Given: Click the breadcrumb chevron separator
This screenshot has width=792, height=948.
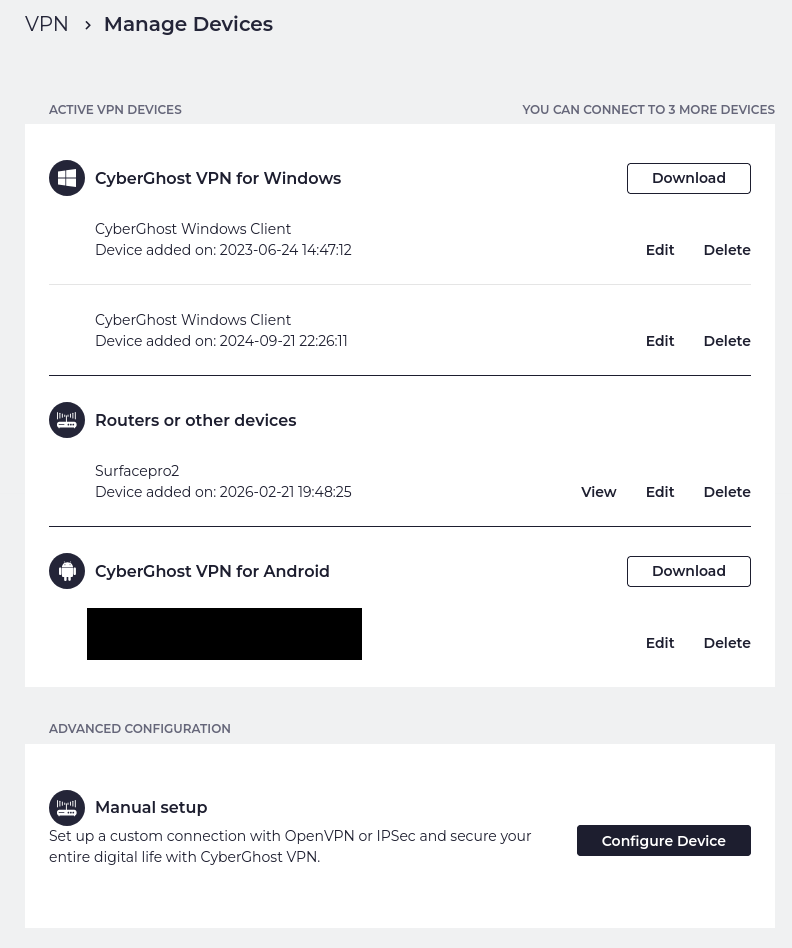Looking at the screenshot, I should click(x=88, y=25).
